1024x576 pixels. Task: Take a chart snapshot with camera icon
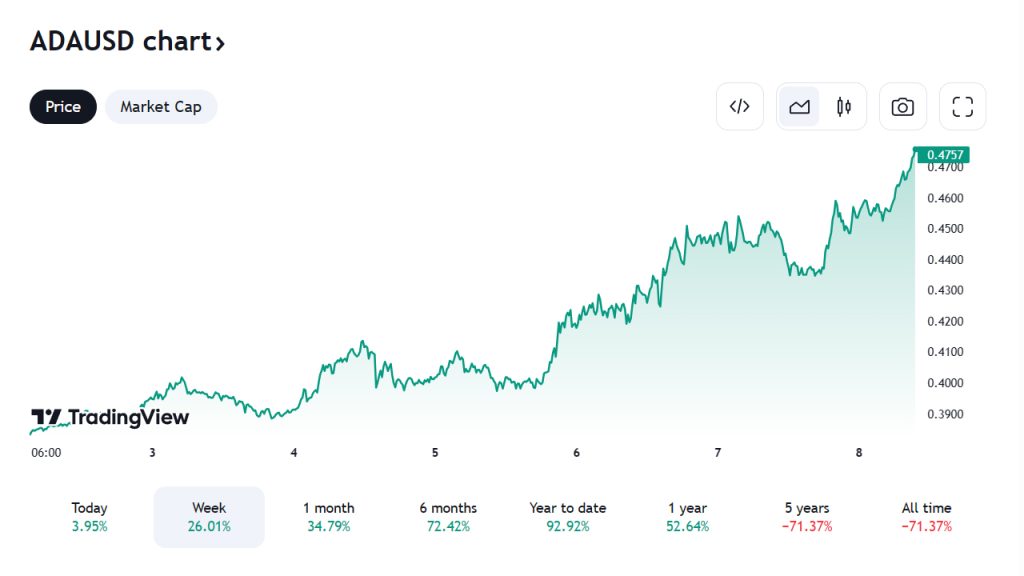point(903,107)
